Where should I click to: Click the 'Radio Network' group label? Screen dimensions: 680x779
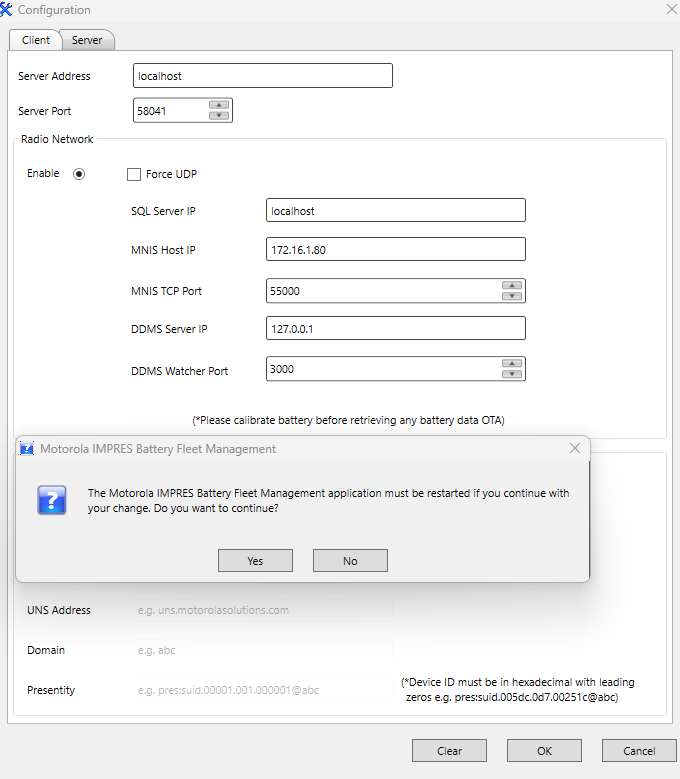tap(57, 139)
